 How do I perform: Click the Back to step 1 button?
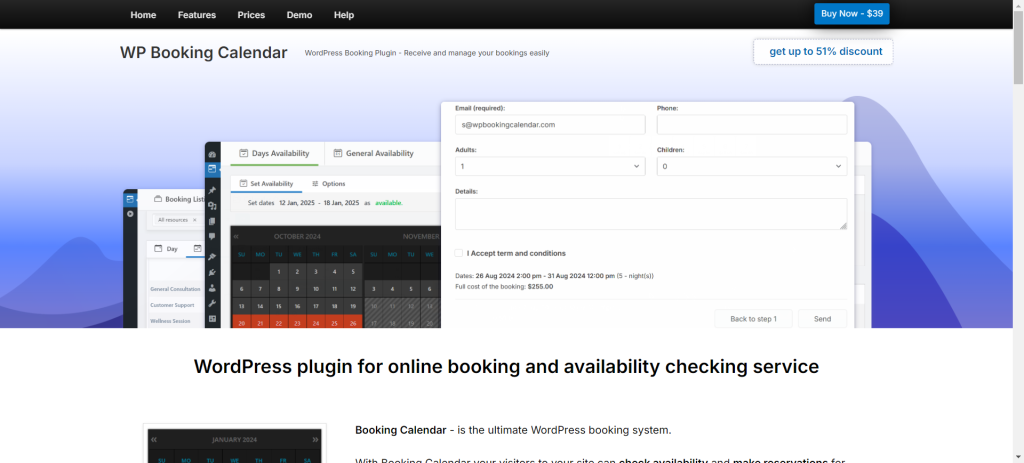tap(753, 319)
